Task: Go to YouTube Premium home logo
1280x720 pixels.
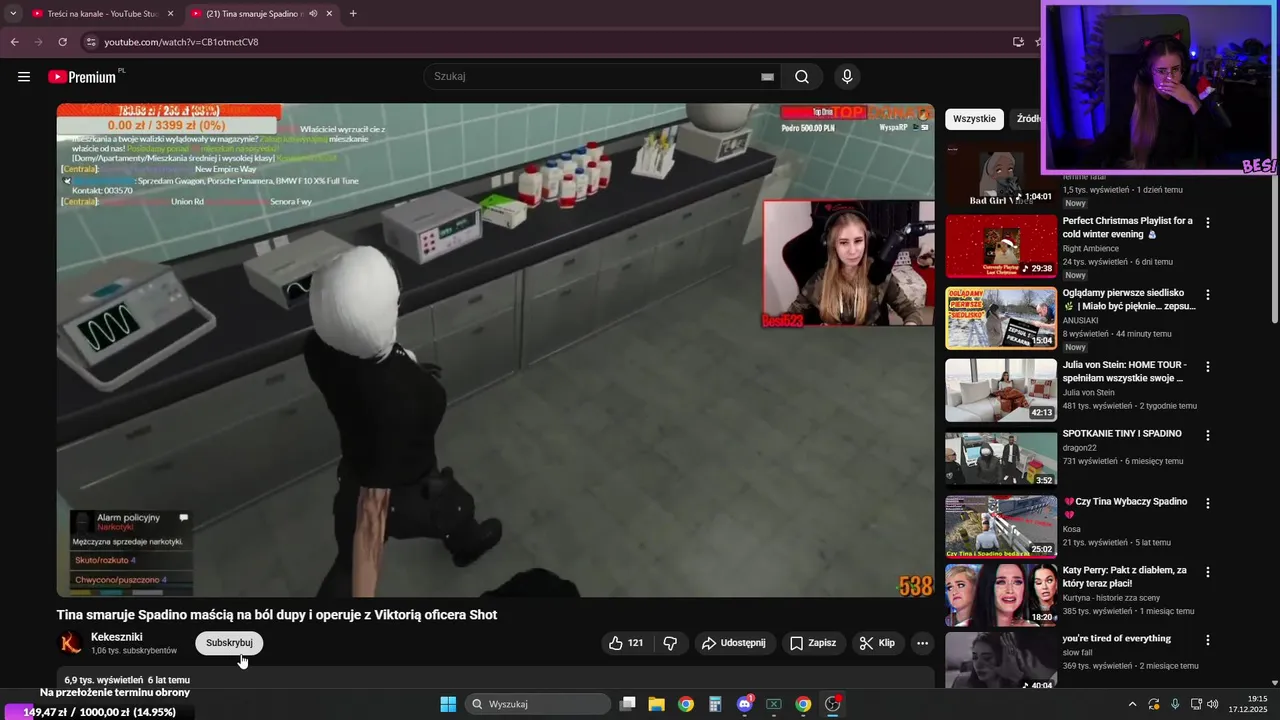Action: [x=84, y=77]
